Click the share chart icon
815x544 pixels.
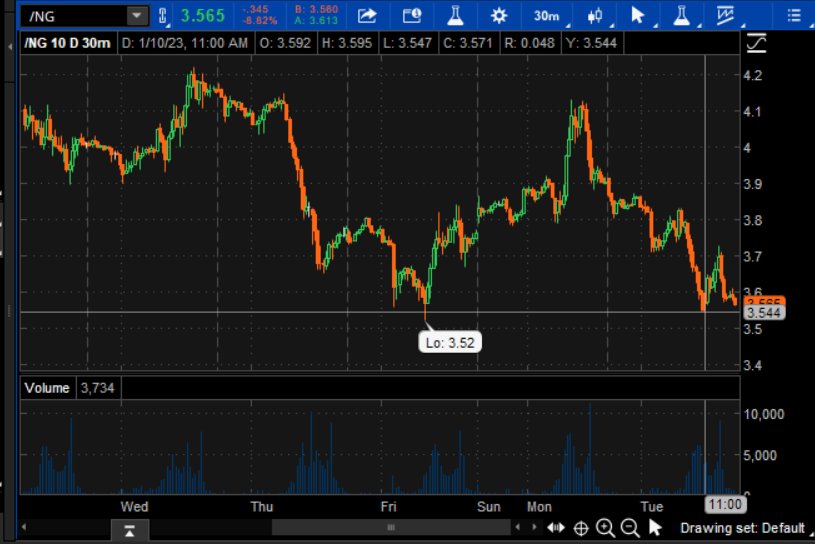[367, 16]
